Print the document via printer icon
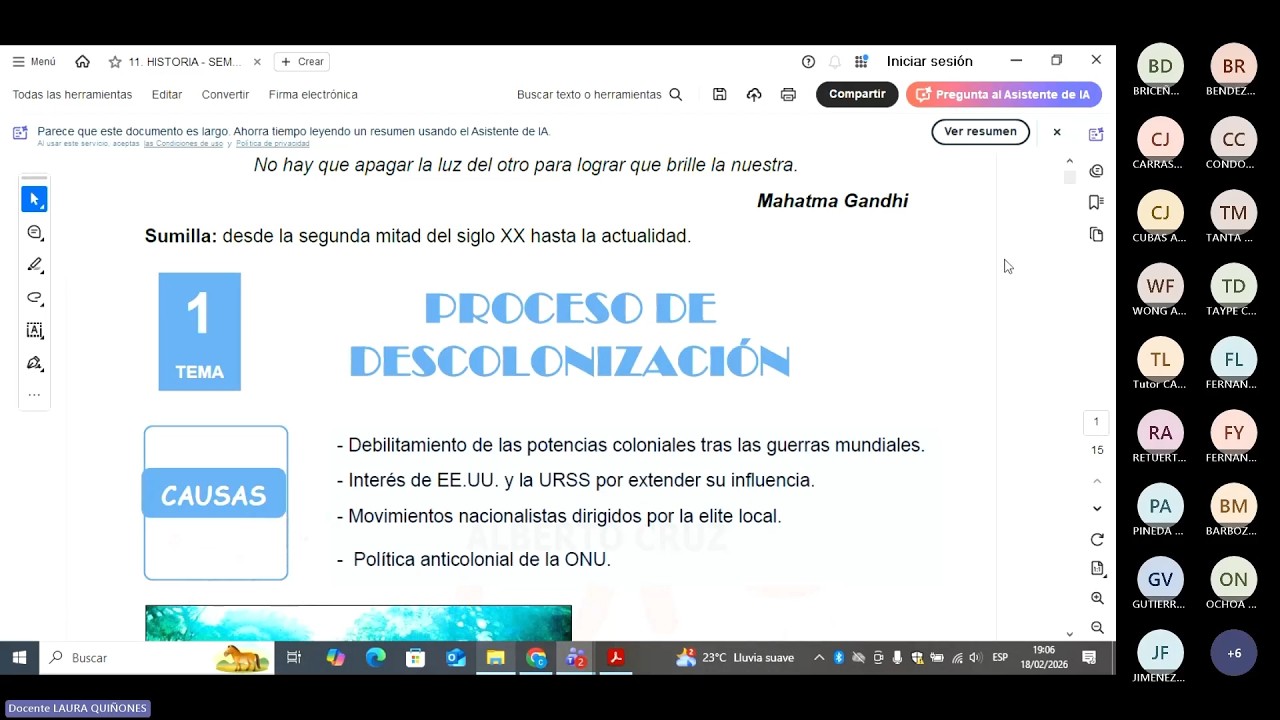 [x=788, y=95]
